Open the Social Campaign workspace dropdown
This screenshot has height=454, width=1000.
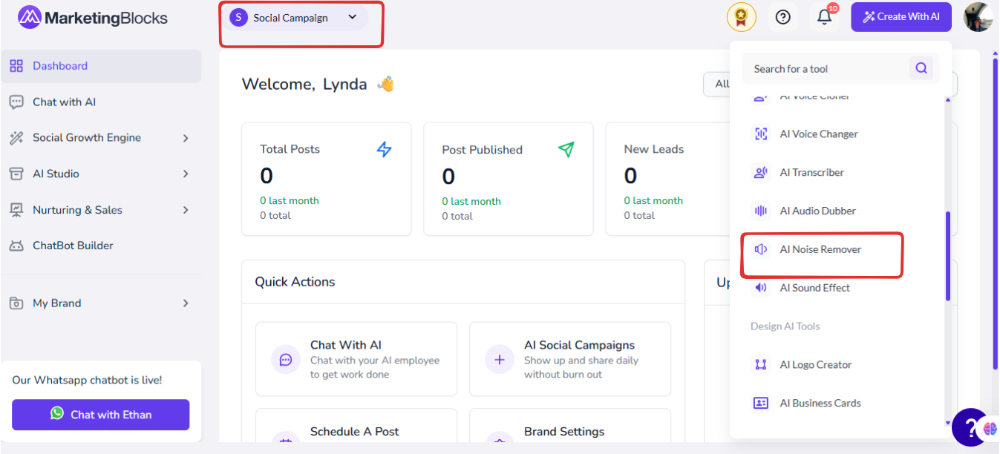coord(295,18)
